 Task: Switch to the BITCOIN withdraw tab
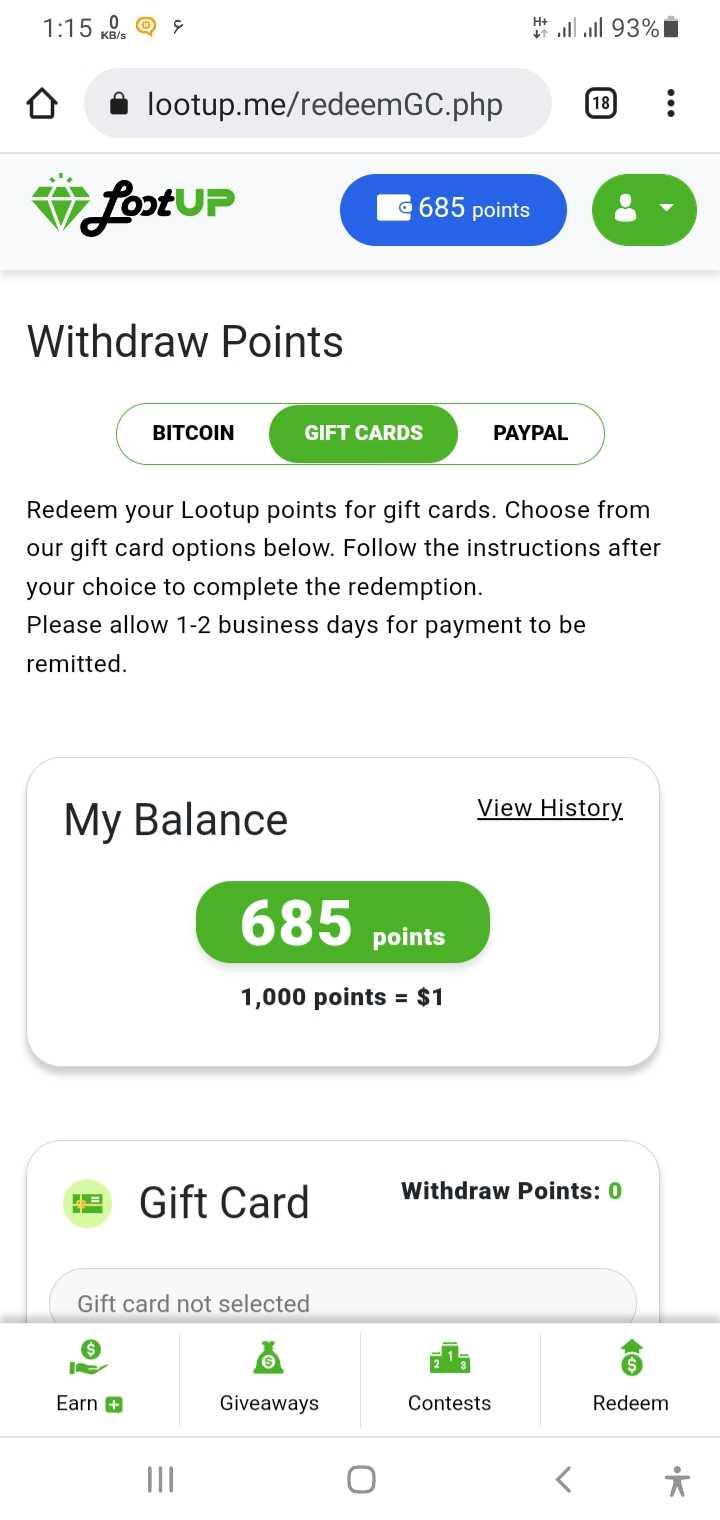coord(193,433)
